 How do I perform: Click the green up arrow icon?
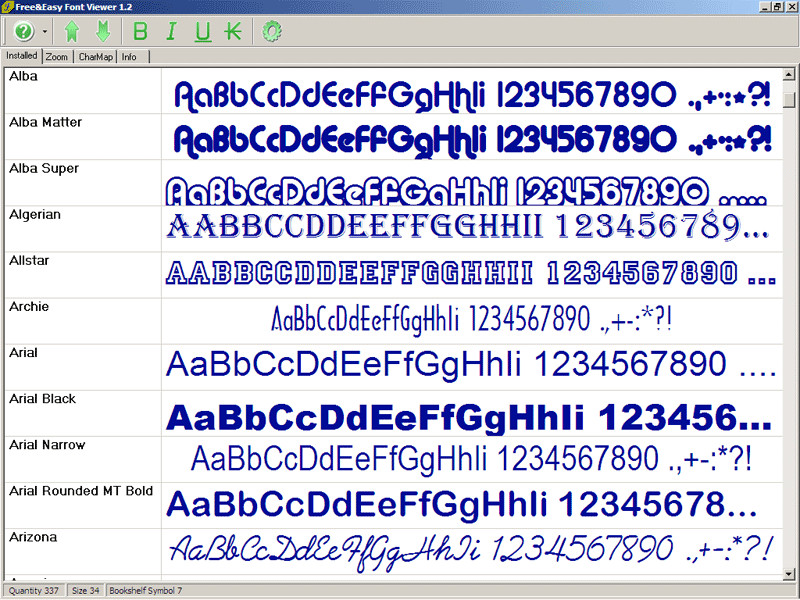click(72, 31)
